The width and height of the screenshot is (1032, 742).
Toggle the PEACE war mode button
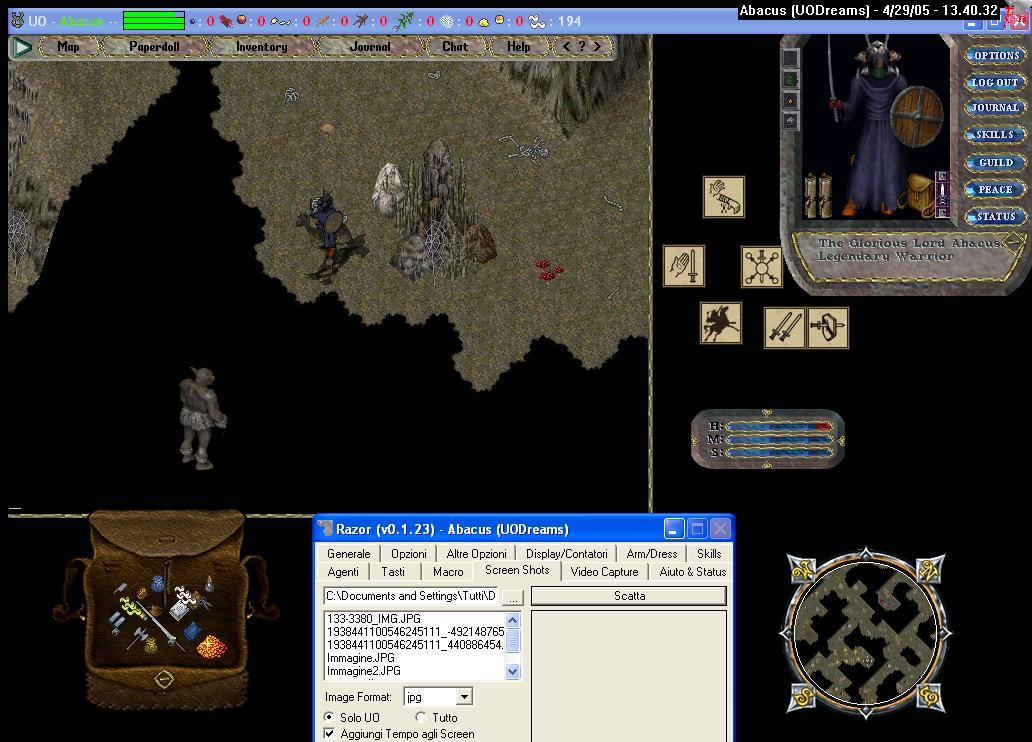click(x=995, y=190)
